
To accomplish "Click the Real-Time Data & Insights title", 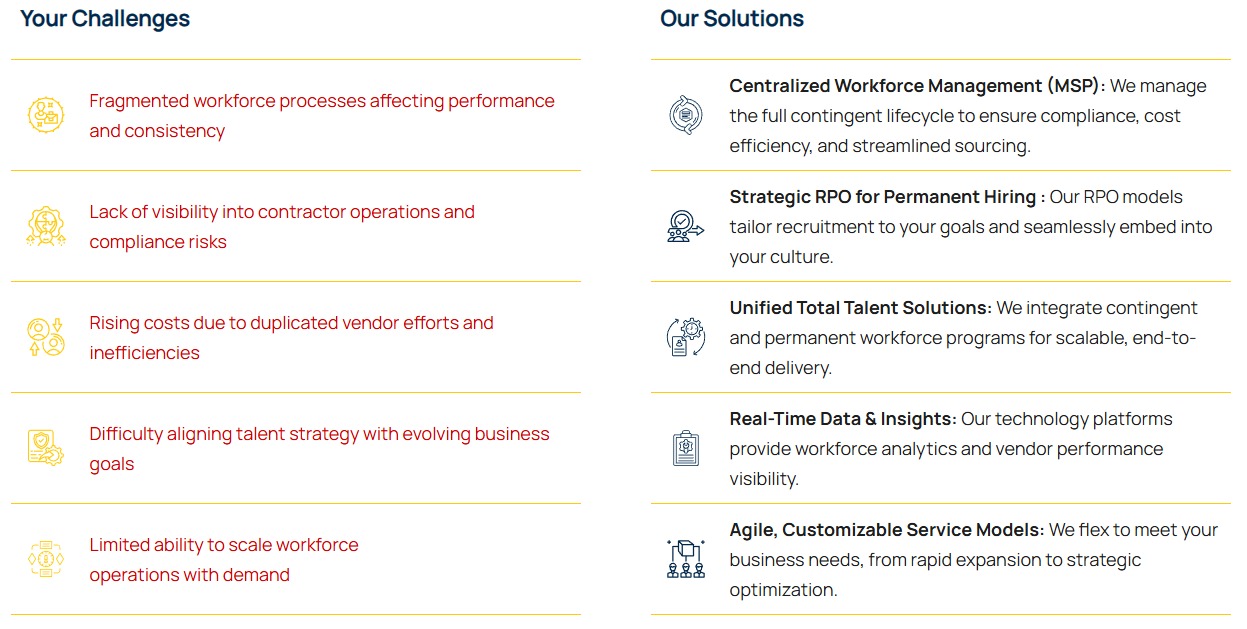I will (842, 419).
